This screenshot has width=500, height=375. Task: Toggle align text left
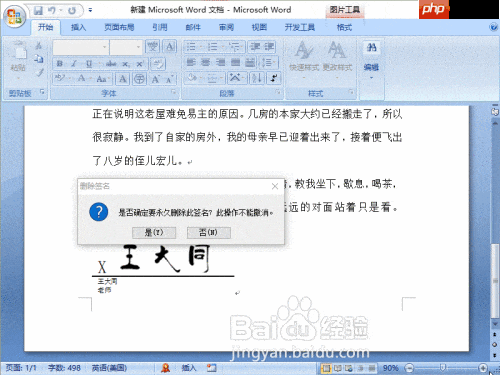(x=191, y=62)
